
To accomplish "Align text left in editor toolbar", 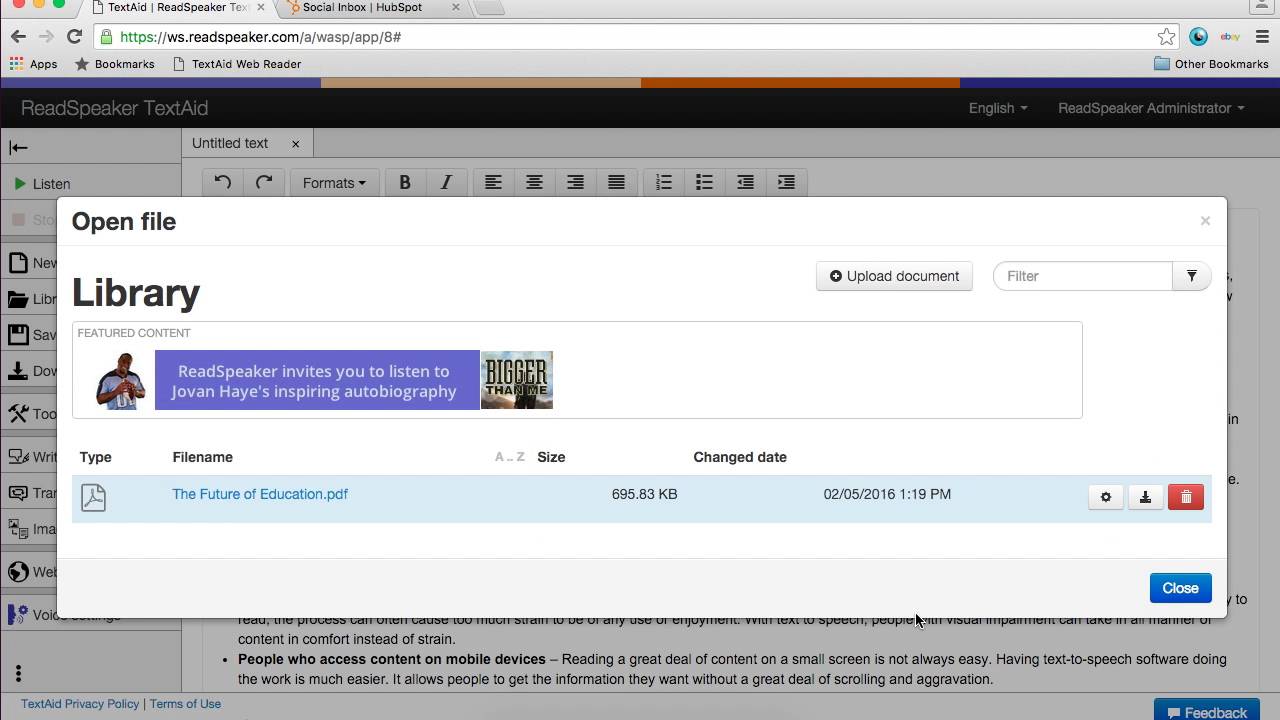I will click(x=493, y=183).
